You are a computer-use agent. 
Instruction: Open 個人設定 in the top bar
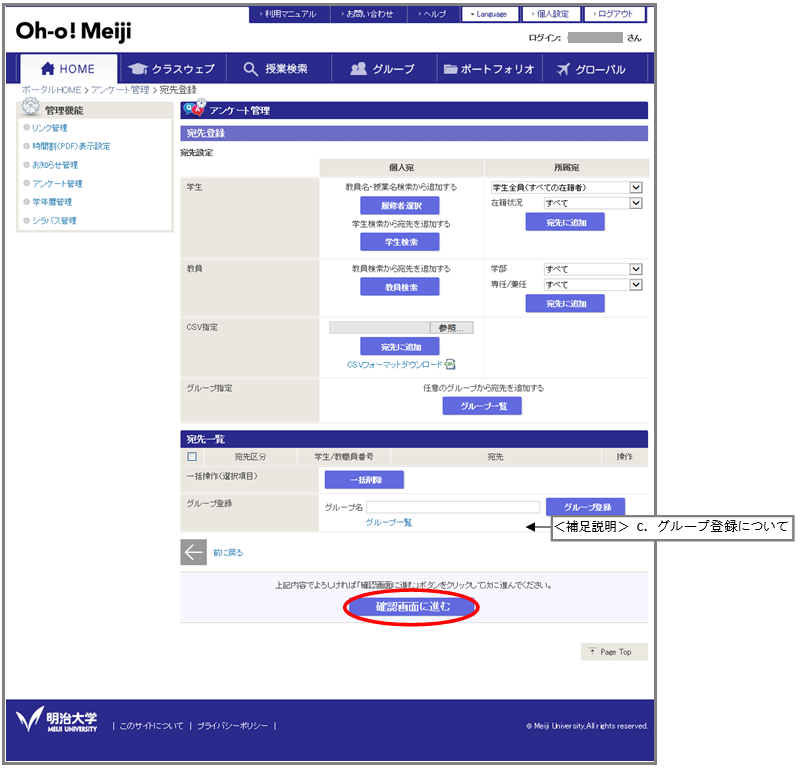(x=551, y=14)
